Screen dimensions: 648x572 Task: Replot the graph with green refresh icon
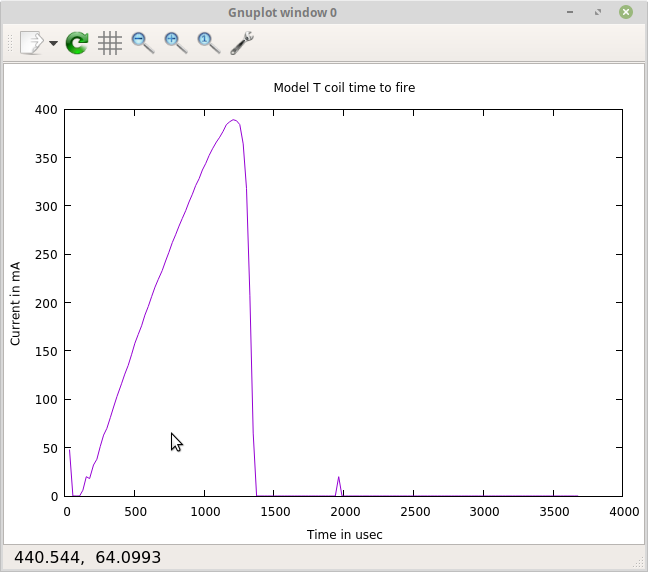point(77,43)
